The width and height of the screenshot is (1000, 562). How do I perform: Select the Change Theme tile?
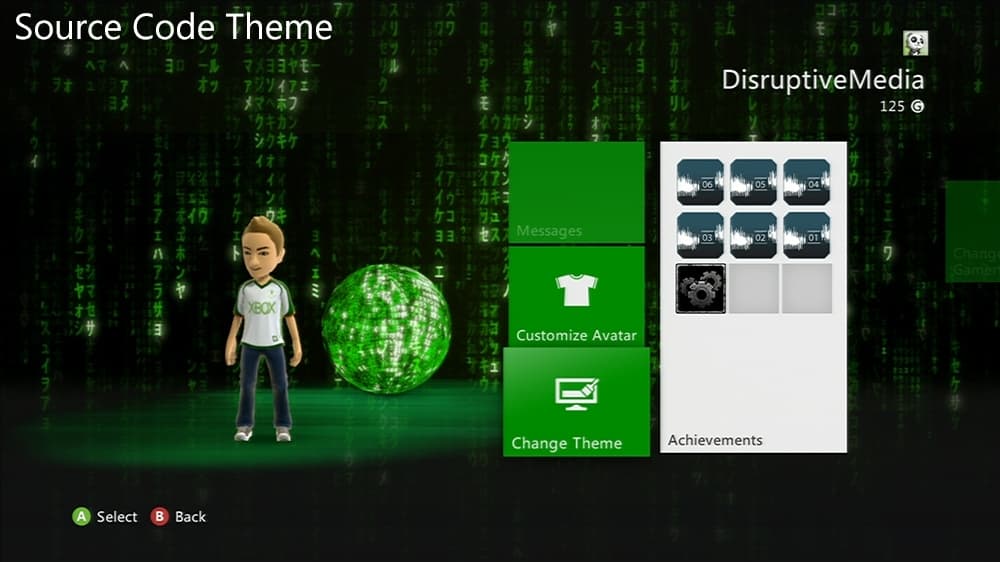(x=577, y=402)
